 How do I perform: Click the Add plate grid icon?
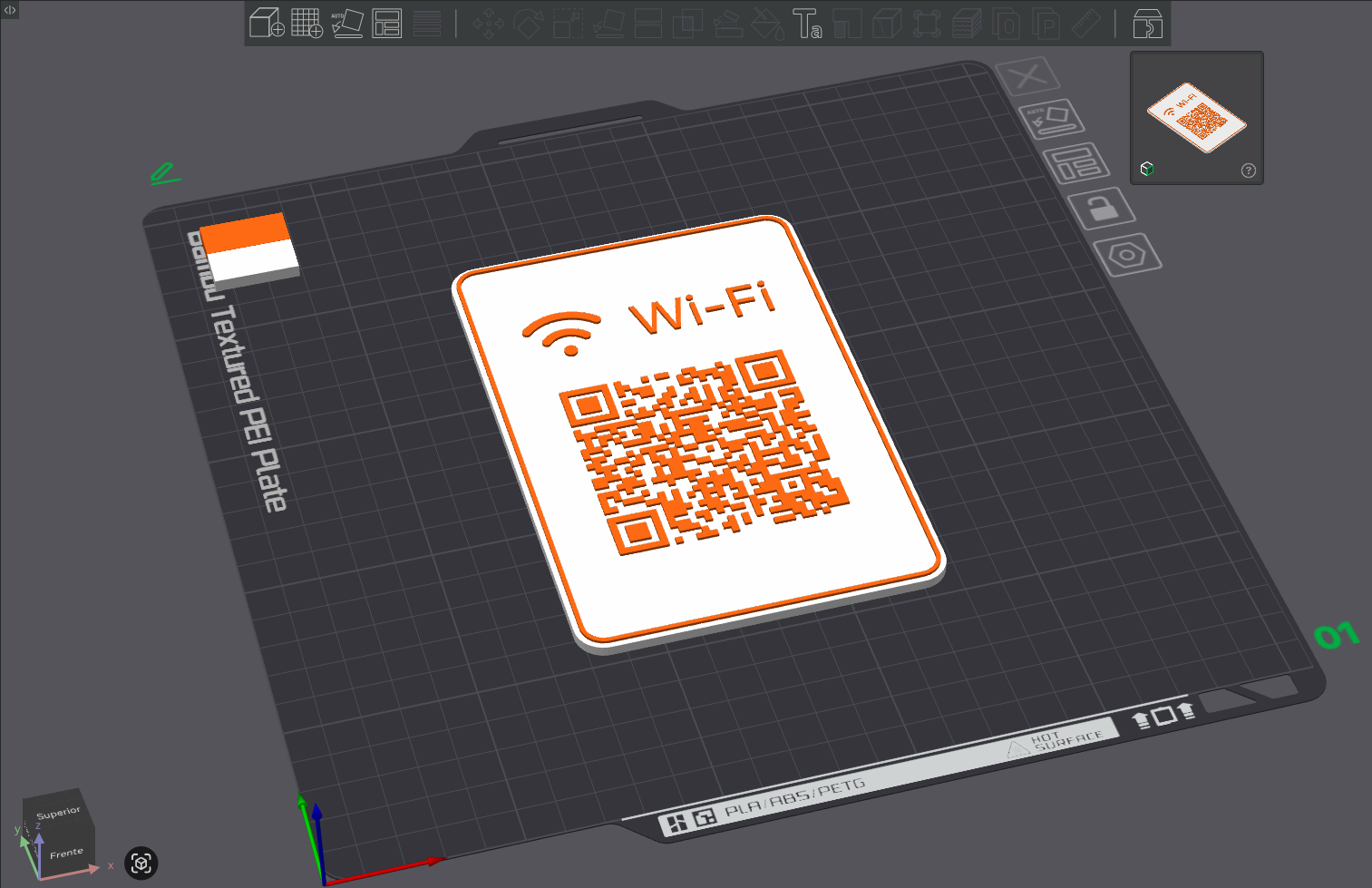coord(307,23)
